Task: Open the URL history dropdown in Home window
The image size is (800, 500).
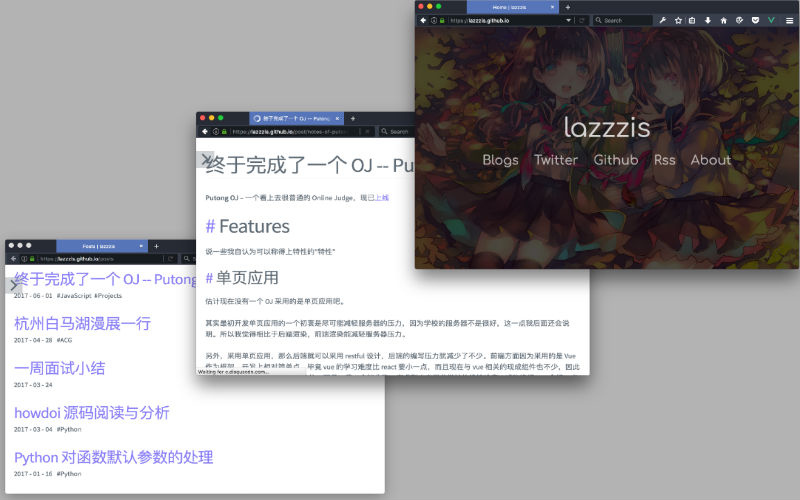Action: (x=569, y=20)
